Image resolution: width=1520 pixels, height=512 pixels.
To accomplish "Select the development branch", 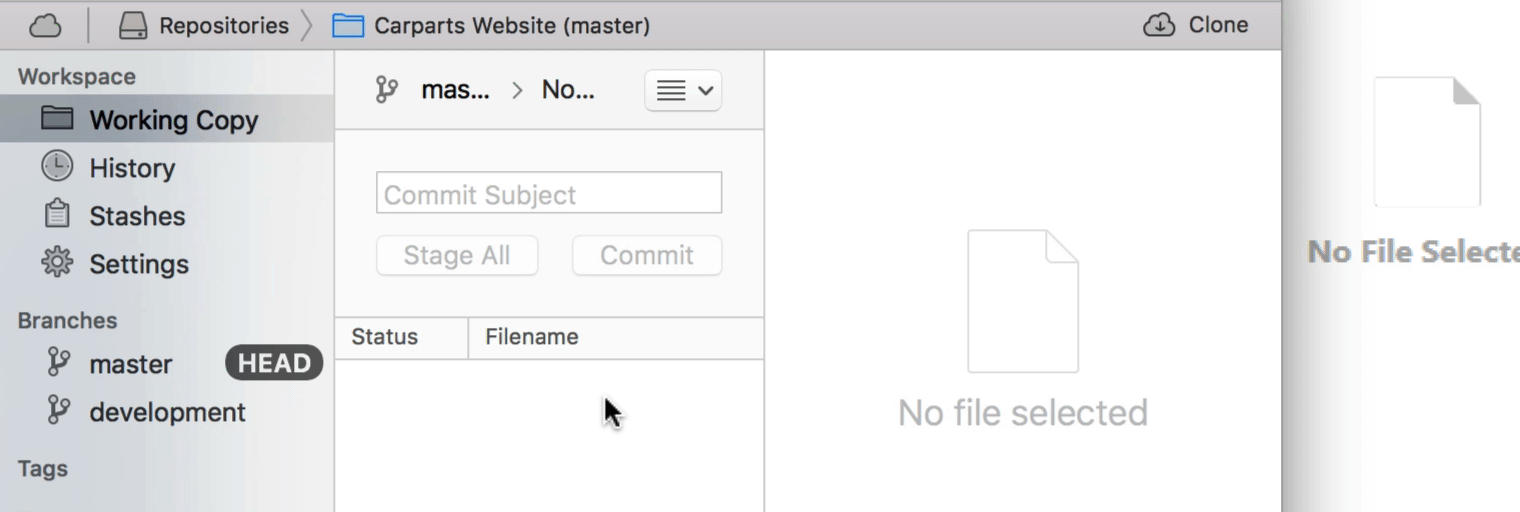I will point(167,412).
